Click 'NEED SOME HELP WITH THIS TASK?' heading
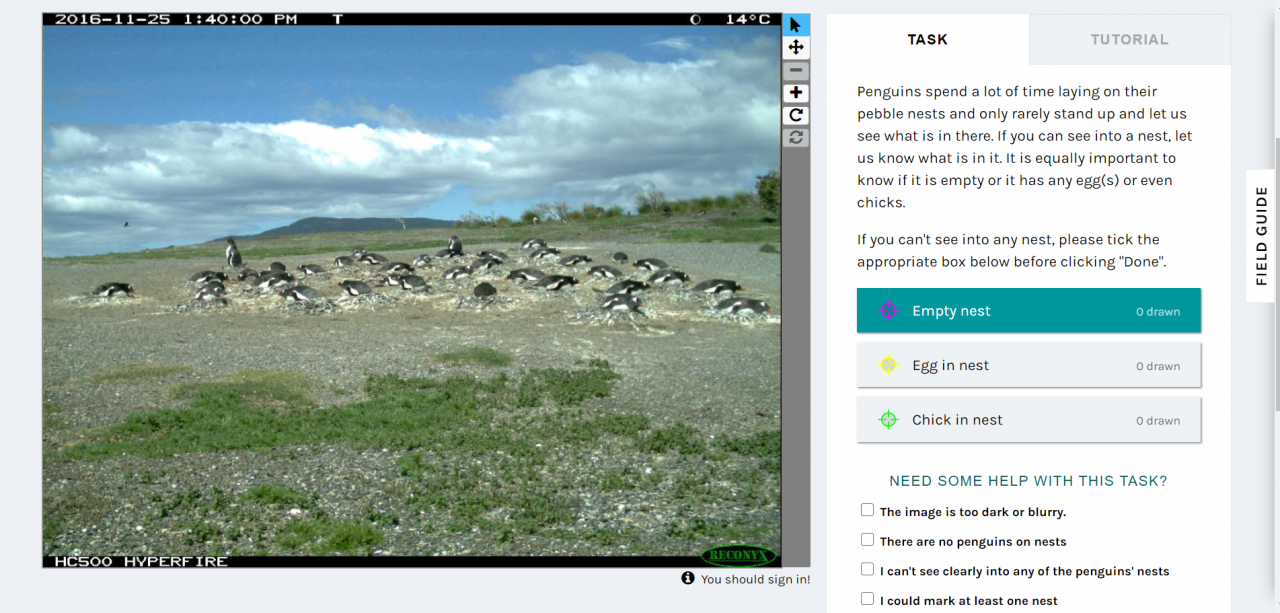Image resolution: width=1280 pixels, height=613 pixels. click(1028, 481)
